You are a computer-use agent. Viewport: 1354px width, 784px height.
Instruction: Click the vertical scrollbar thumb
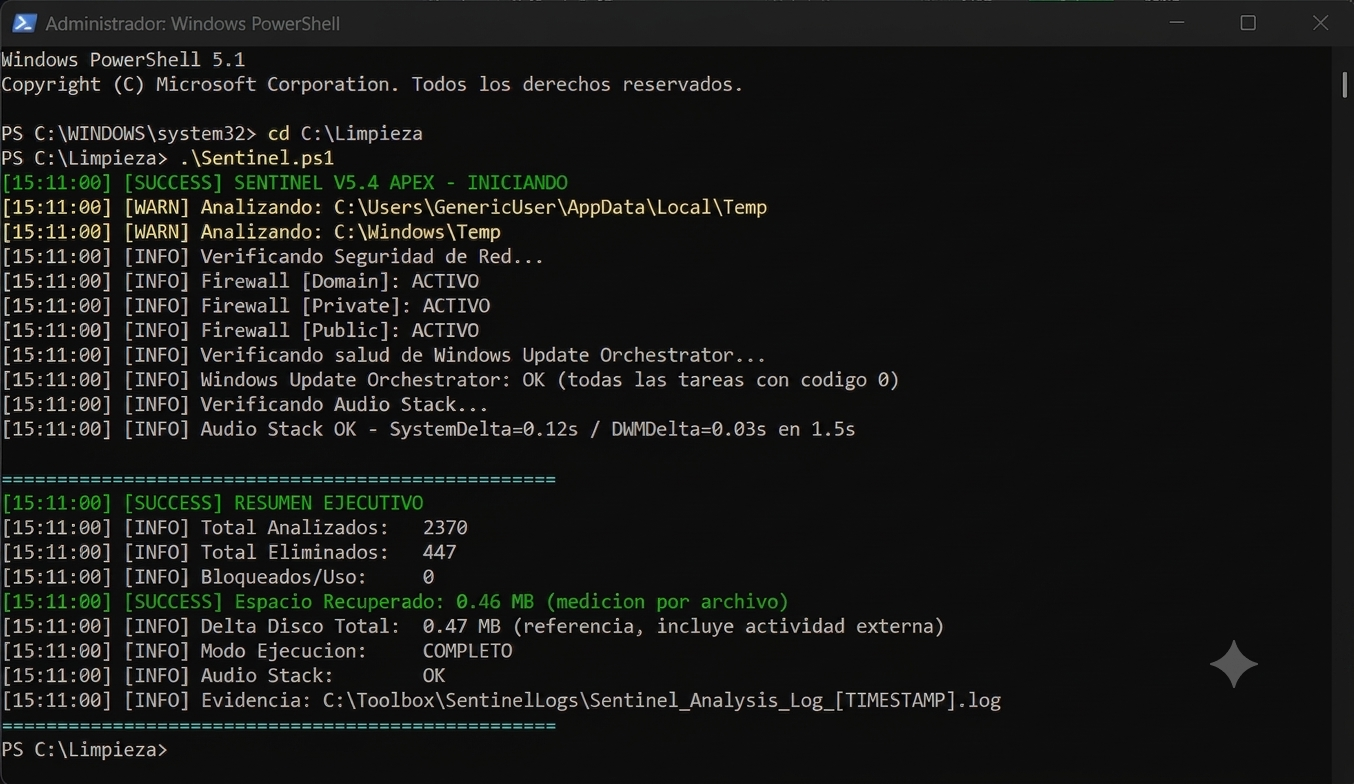tap(1345, 85)
